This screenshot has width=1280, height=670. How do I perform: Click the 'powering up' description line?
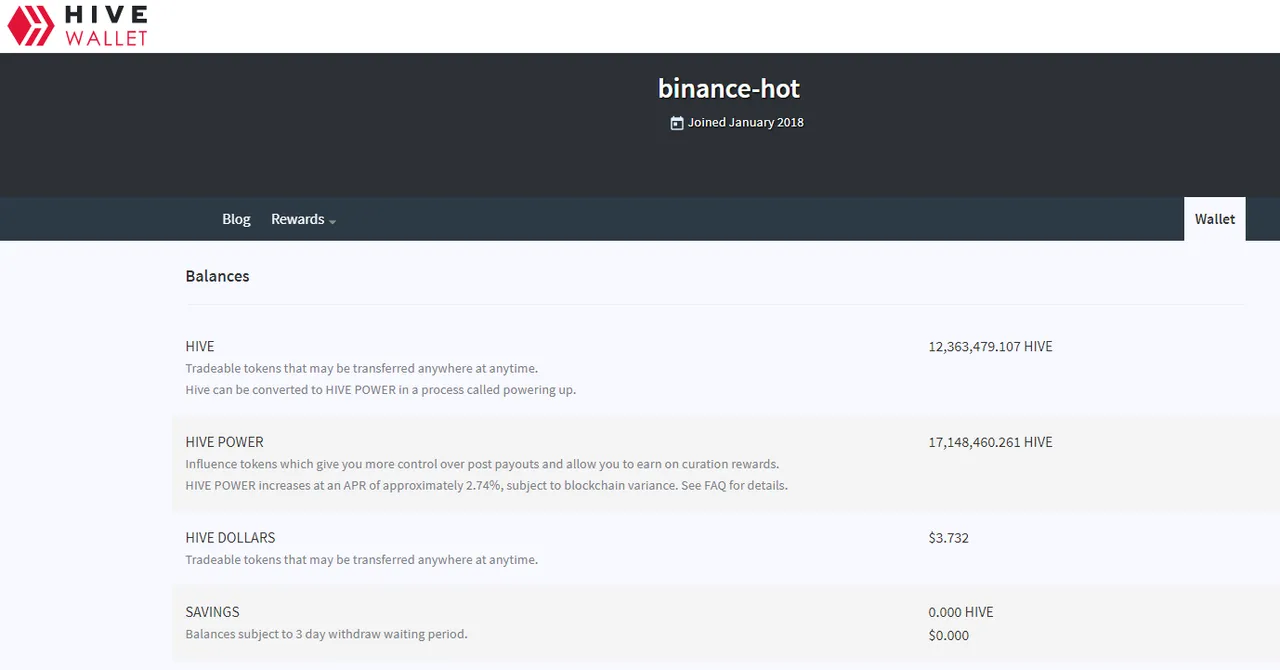380,390
